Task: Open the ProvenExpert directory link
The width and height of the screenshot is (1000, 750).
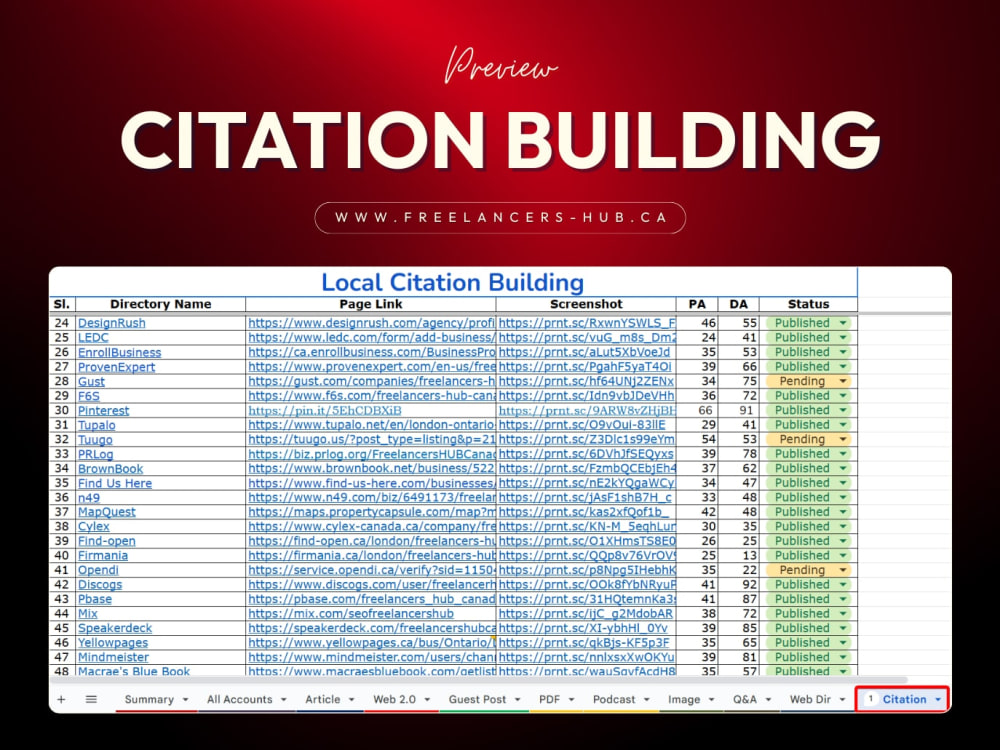Action: (x=116, y=367)
